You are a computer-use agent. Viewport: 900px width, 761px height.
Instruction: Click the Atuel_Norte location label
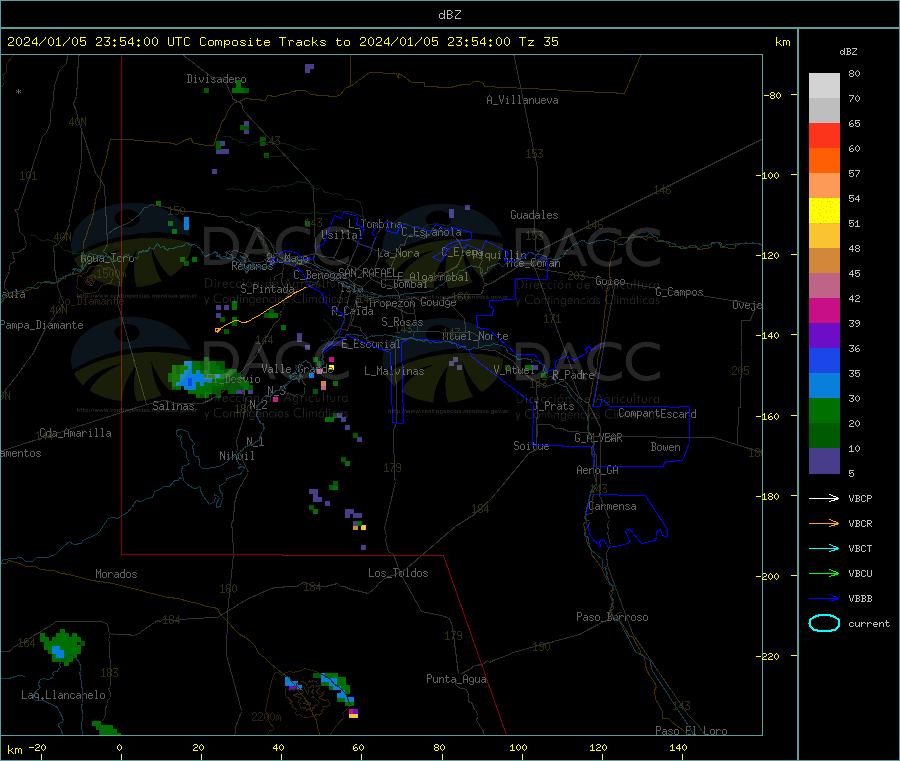[x=475, y=336]
